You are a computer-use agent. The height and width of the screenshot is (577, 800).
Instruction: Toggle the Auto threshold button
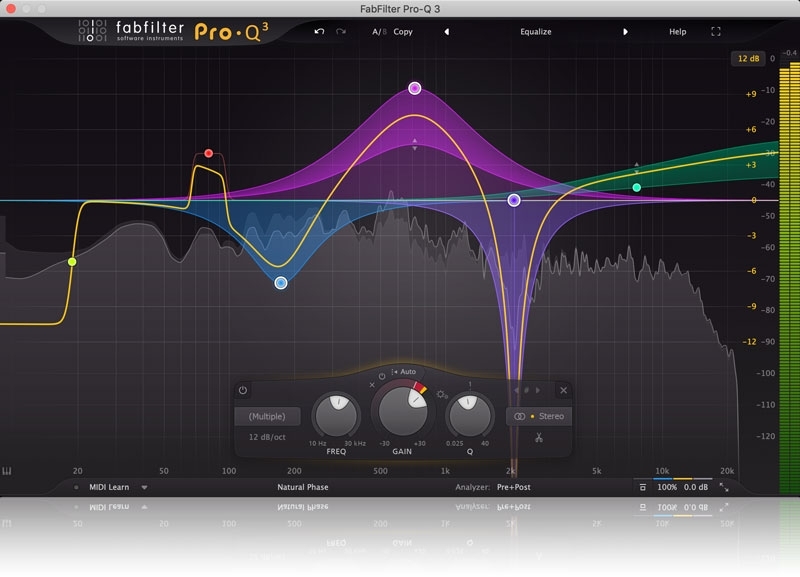click(404, 371)
